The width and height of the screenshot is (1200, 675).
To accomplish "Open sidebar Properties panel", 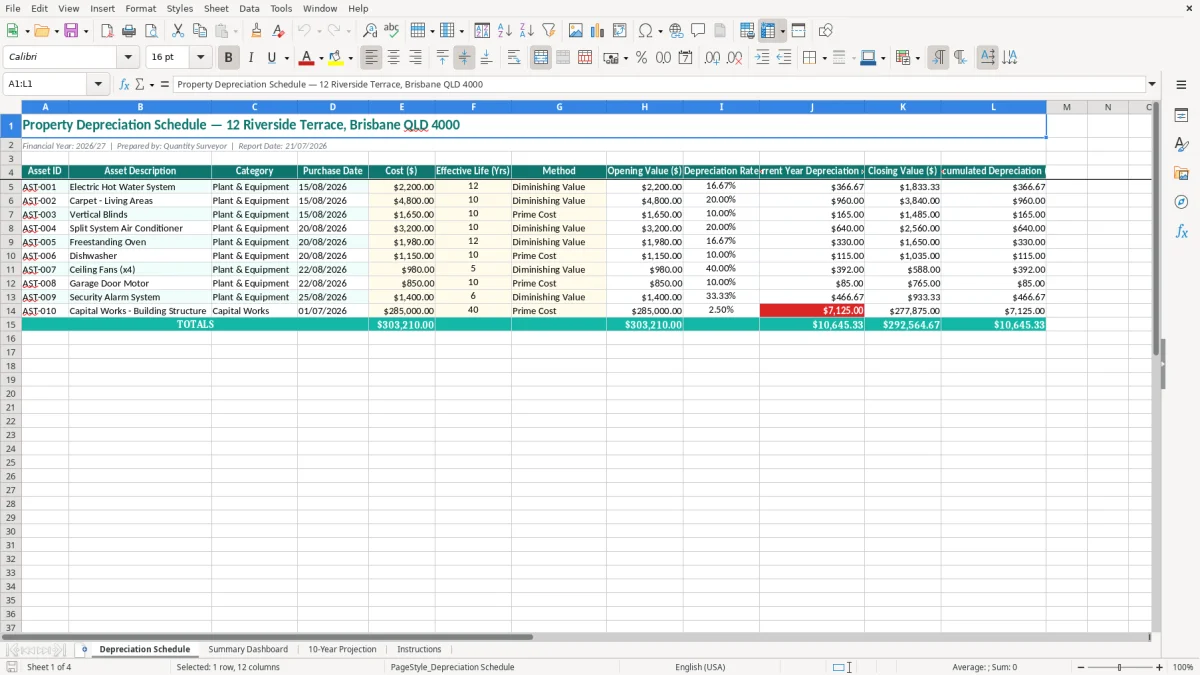I will [x=1181, y=115].
